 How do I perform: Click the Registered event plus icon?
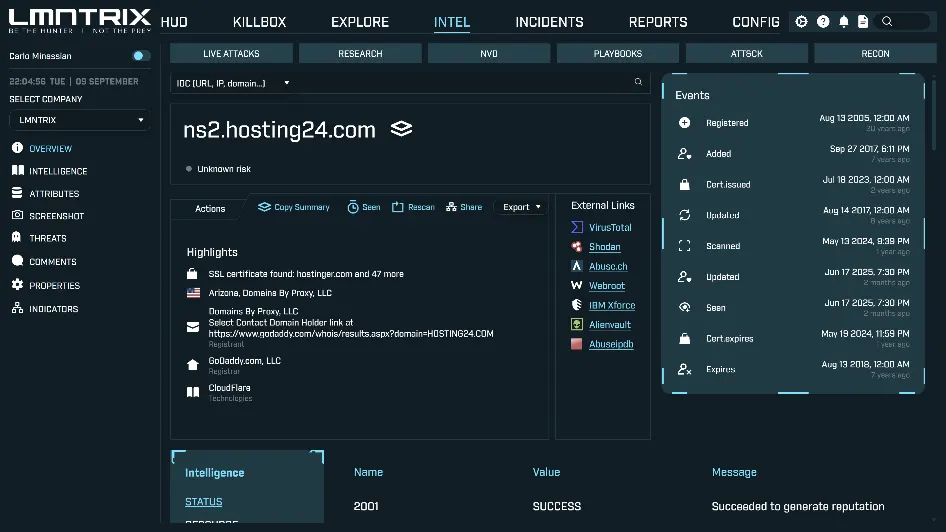point(684,122)
